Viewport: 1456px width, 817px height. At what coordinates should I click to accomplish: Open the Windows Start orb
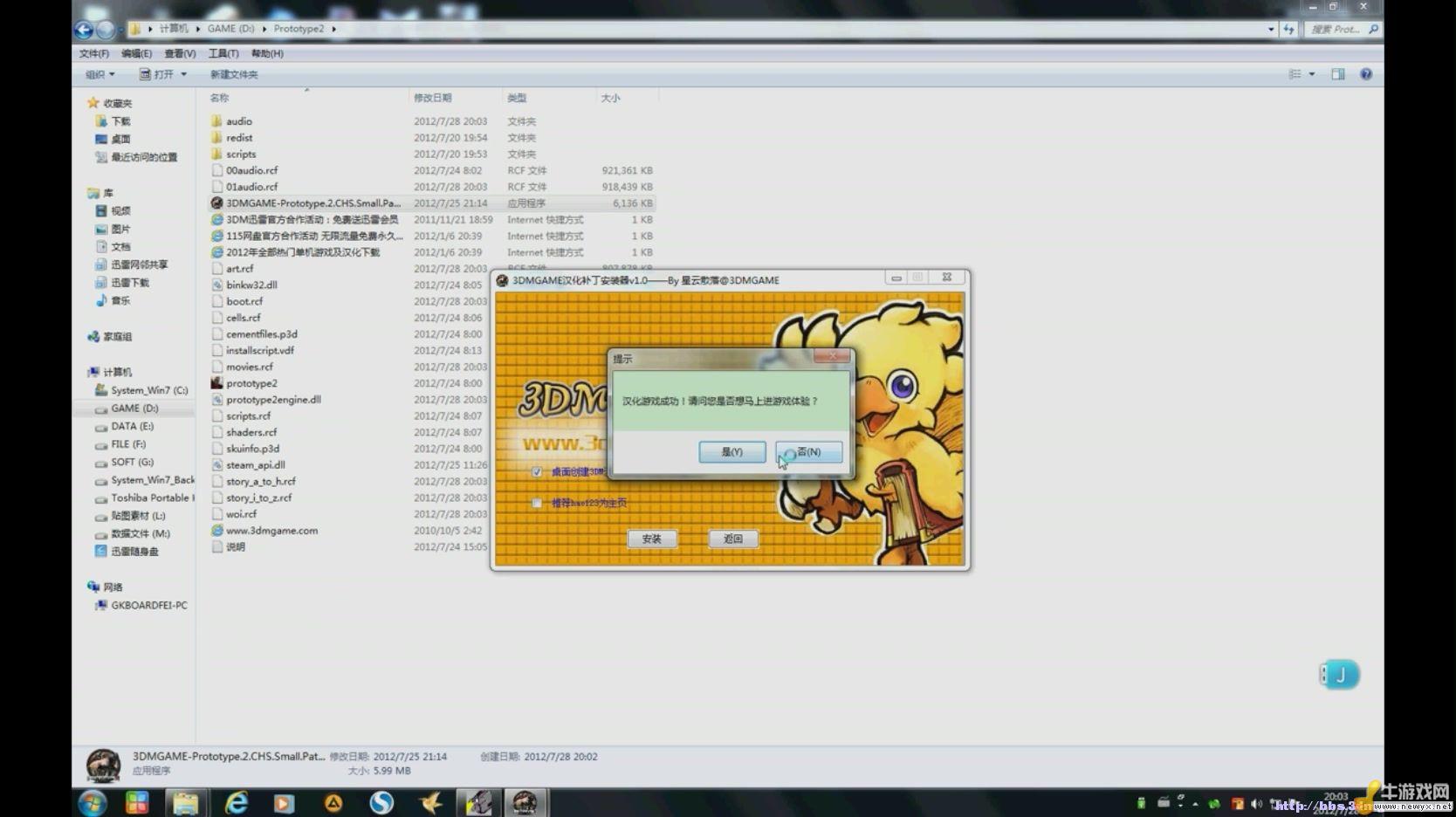93,803
